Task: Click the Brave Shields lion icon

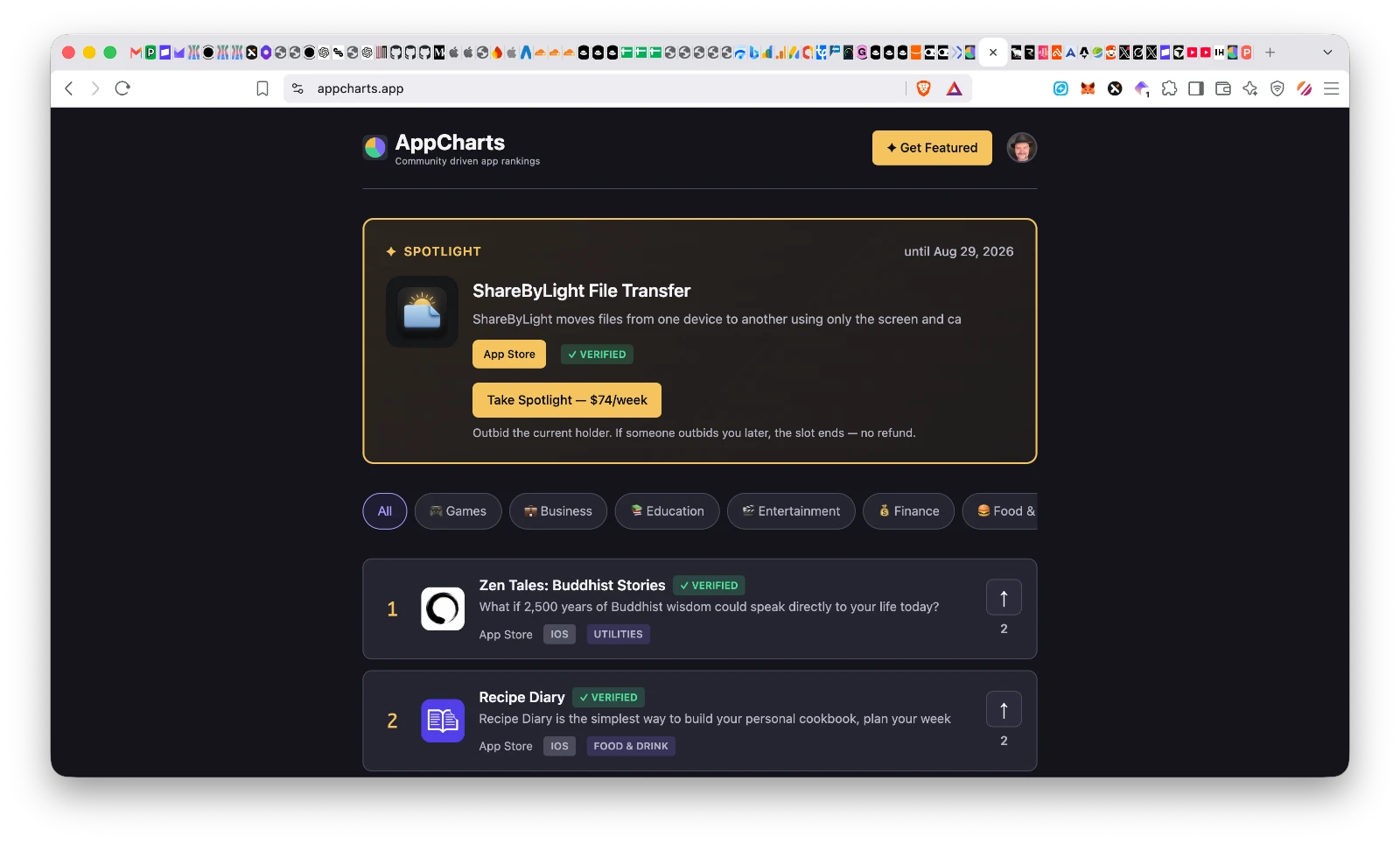Action: coord(923,88)
